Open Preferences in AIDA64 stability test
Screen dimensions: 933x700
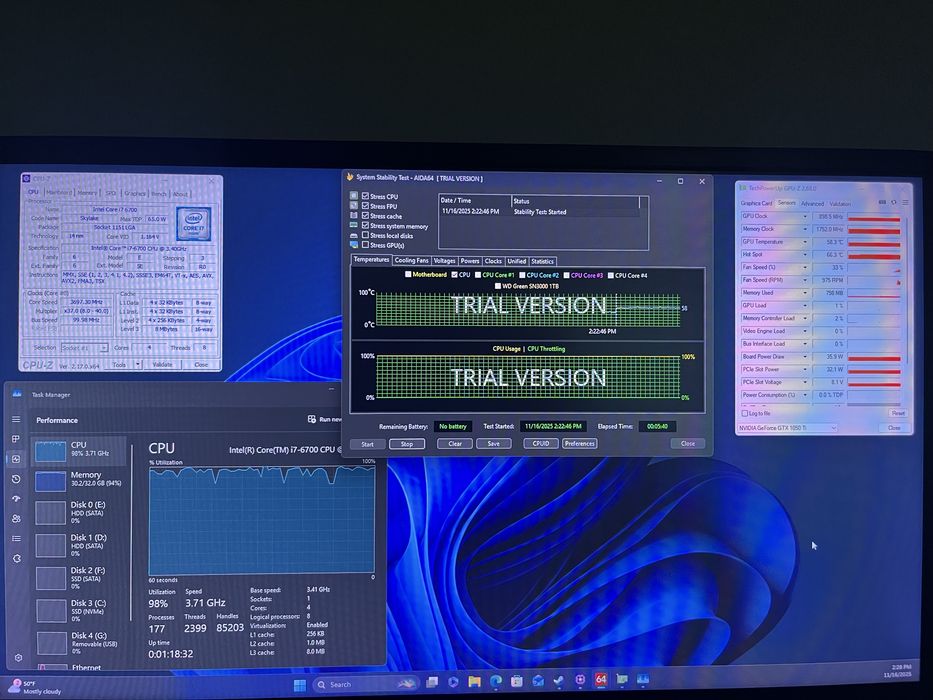pyautogui.click(x=580, y=443)
